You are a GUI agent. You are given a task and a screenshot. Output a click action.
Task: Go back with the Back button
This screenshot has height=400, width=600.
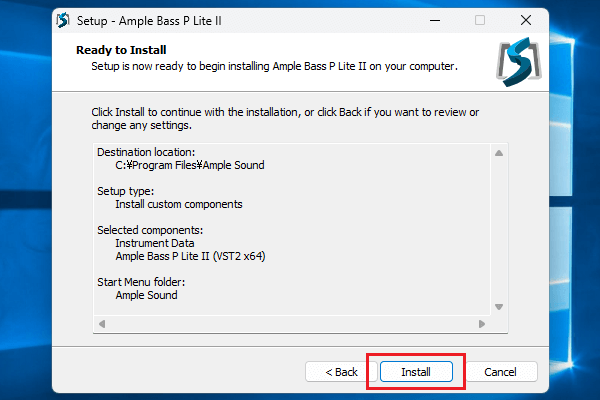pos(341,372)
